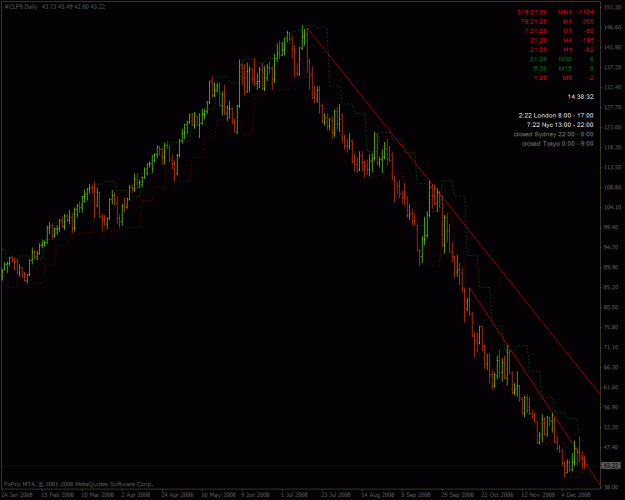Click the 16 May 2008 date label
This screenshot has width=625, height=500.
click(217, 495)
